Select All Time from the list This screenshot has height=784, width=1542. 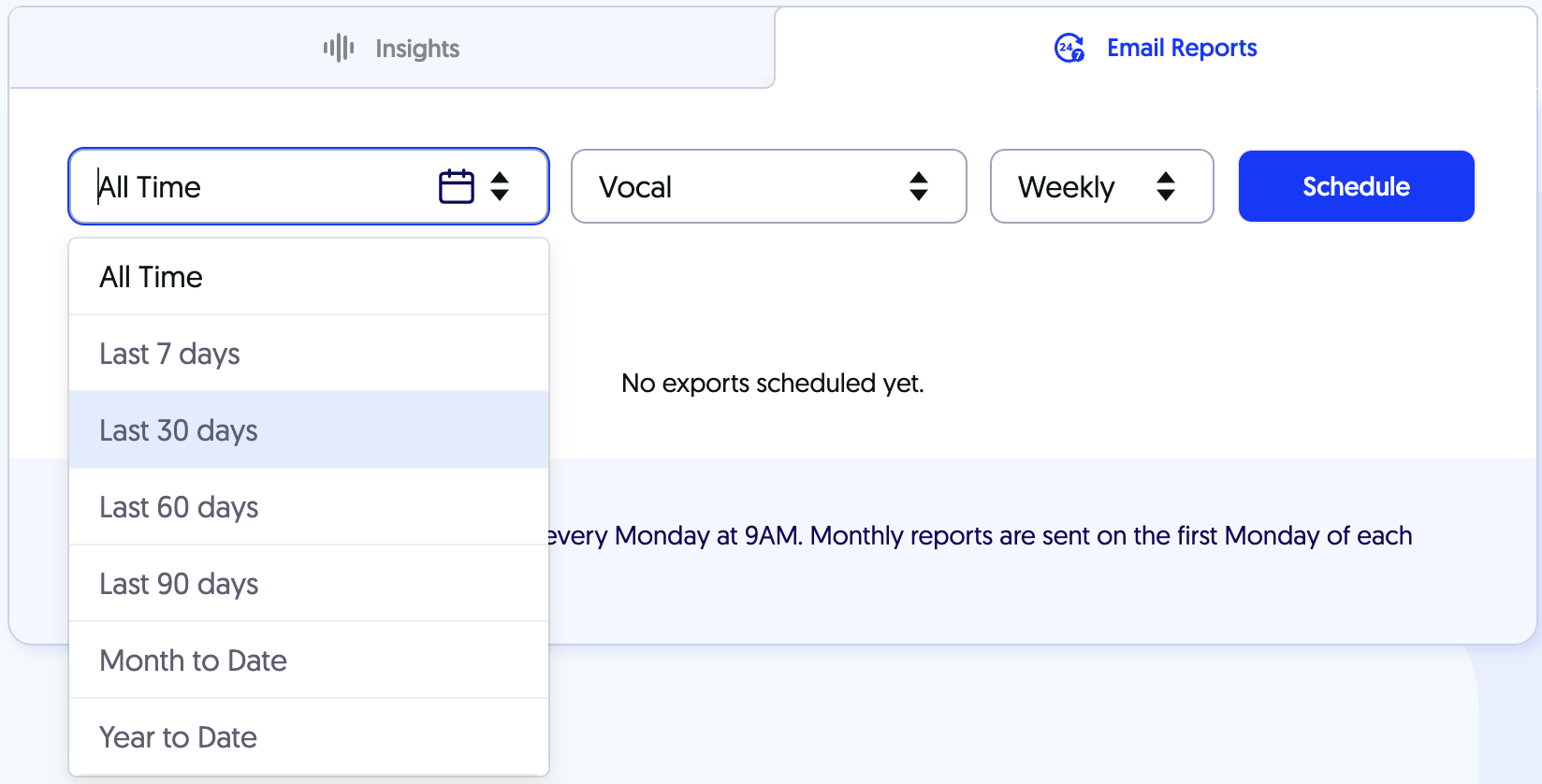(309, 277)
